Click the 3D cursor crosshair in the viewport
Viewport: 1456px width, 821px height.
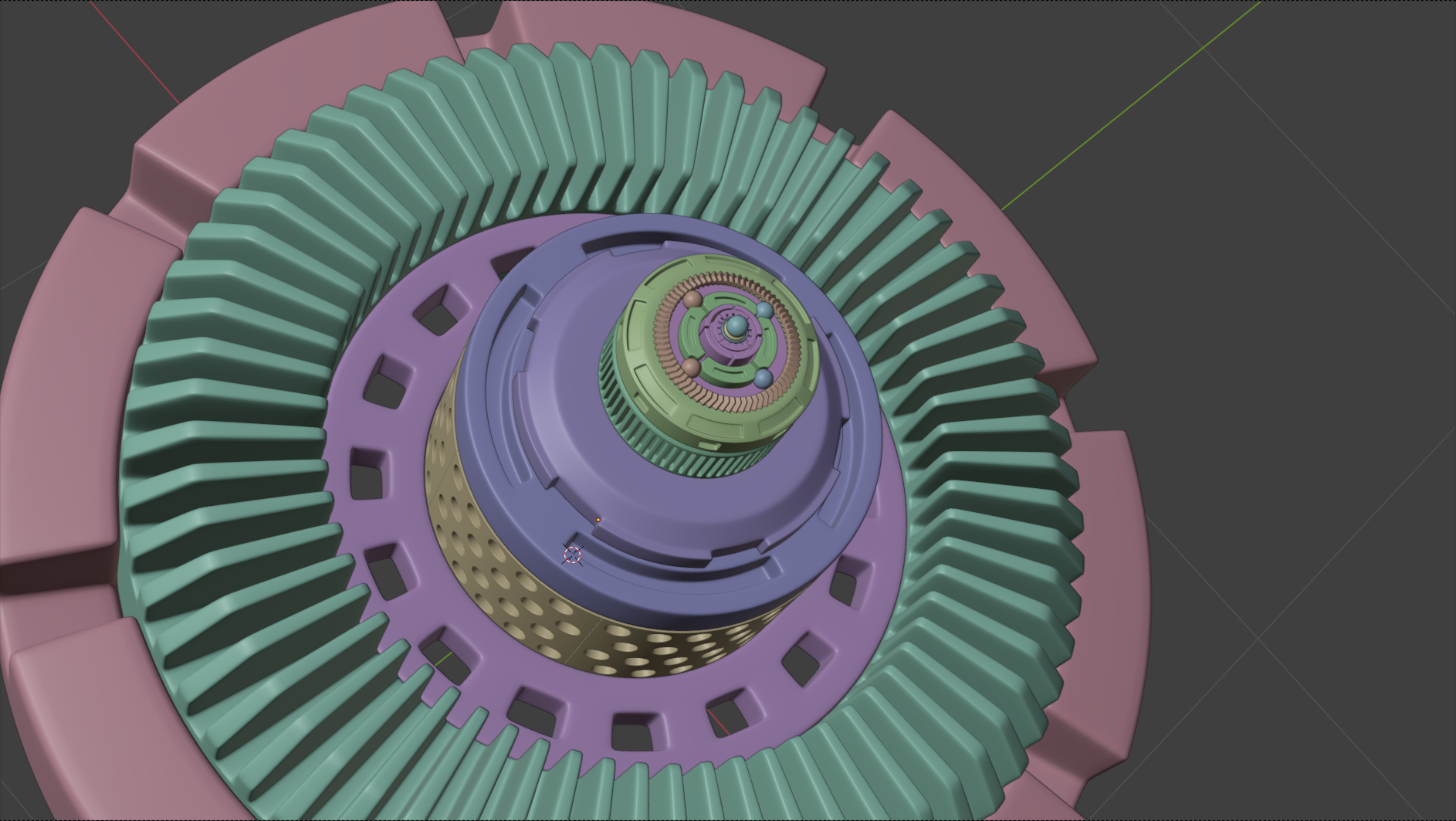pos(572,555)
